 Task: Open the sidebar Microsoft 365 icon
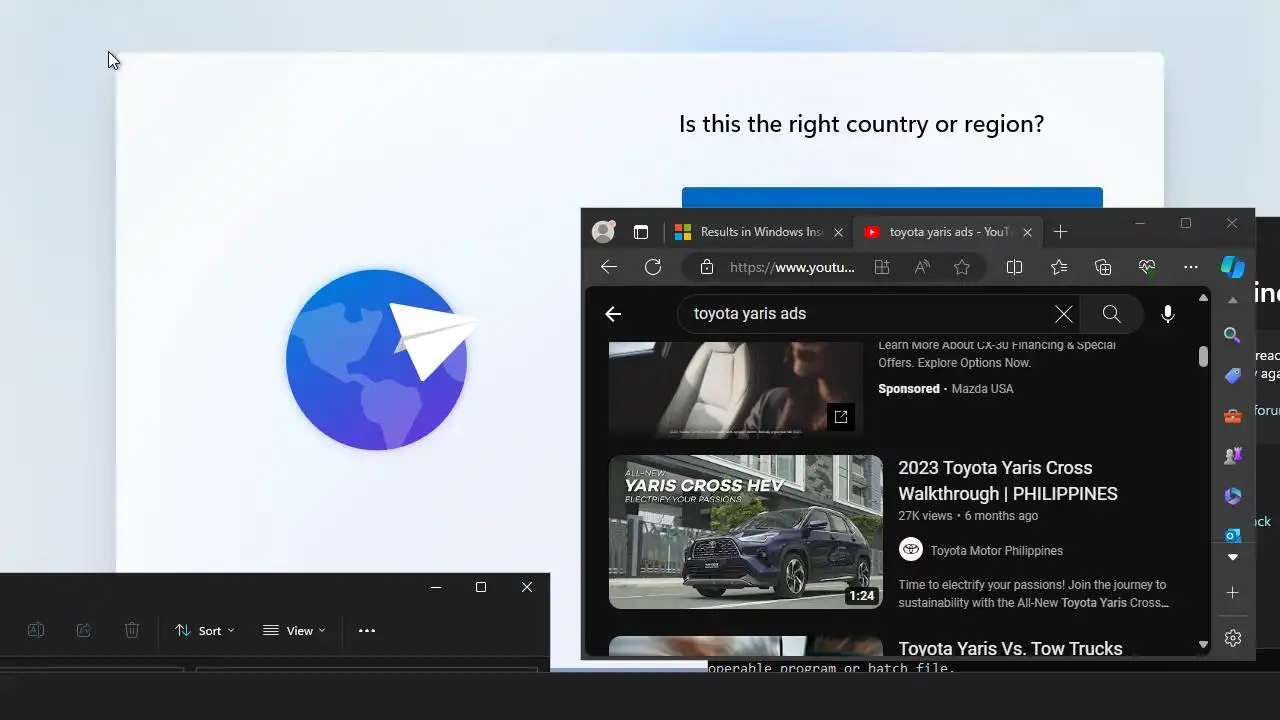pyautogui.click(x=1233, y=496)
